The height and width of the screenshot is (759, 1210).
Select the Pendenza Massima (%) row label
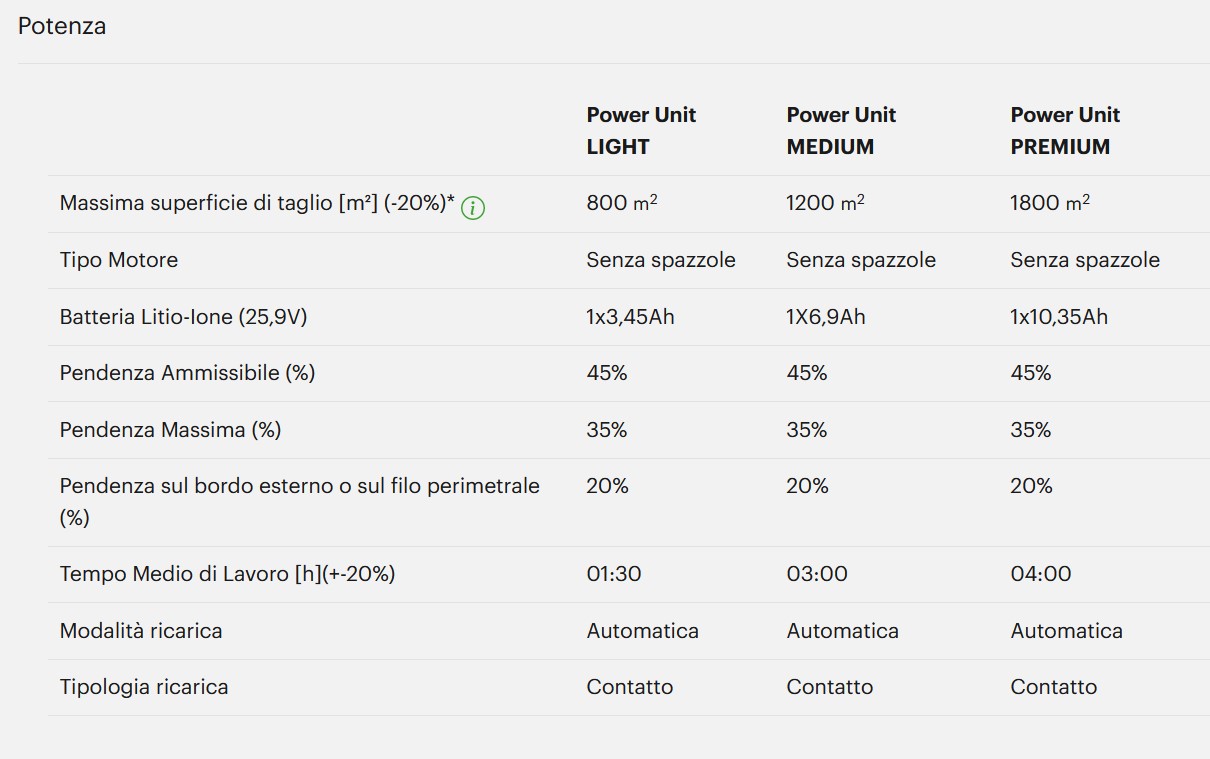tap(170, 430)
